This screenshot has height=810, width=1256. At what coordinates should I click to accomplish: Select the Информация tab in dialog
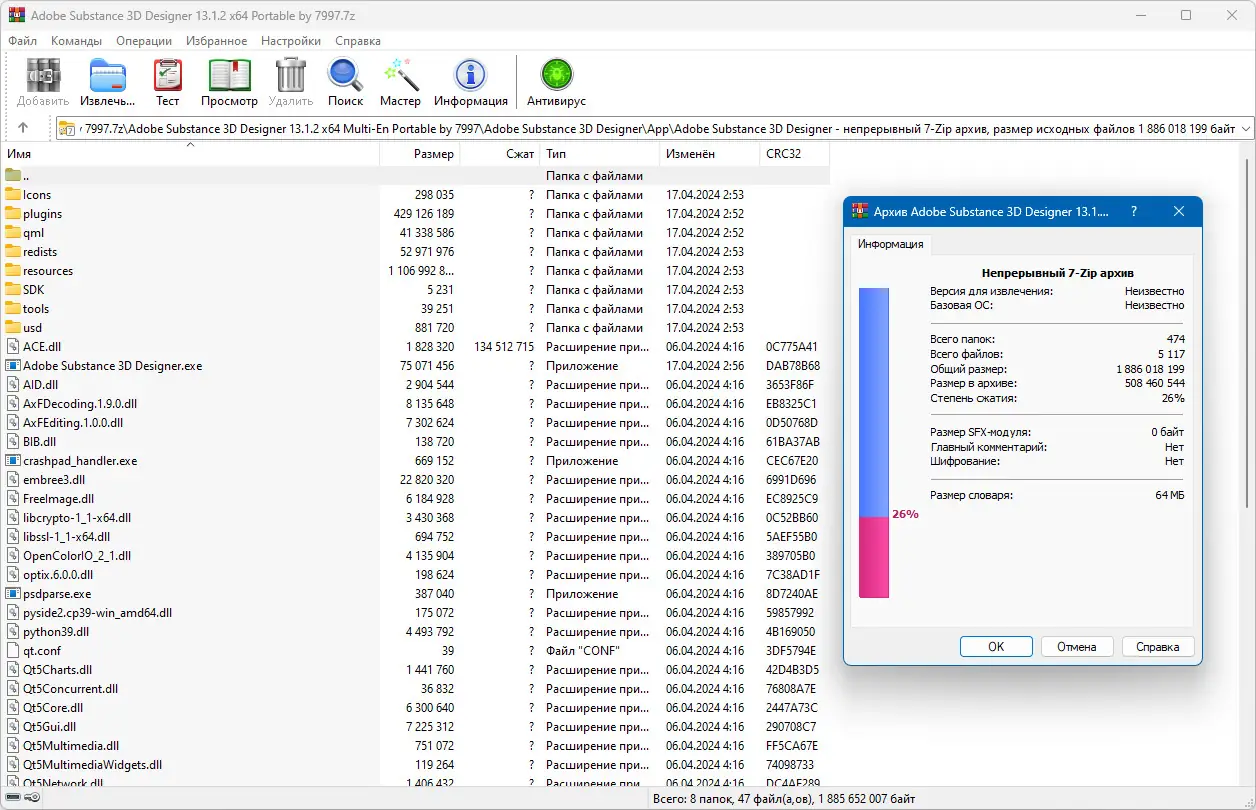(x=890, y=244)
